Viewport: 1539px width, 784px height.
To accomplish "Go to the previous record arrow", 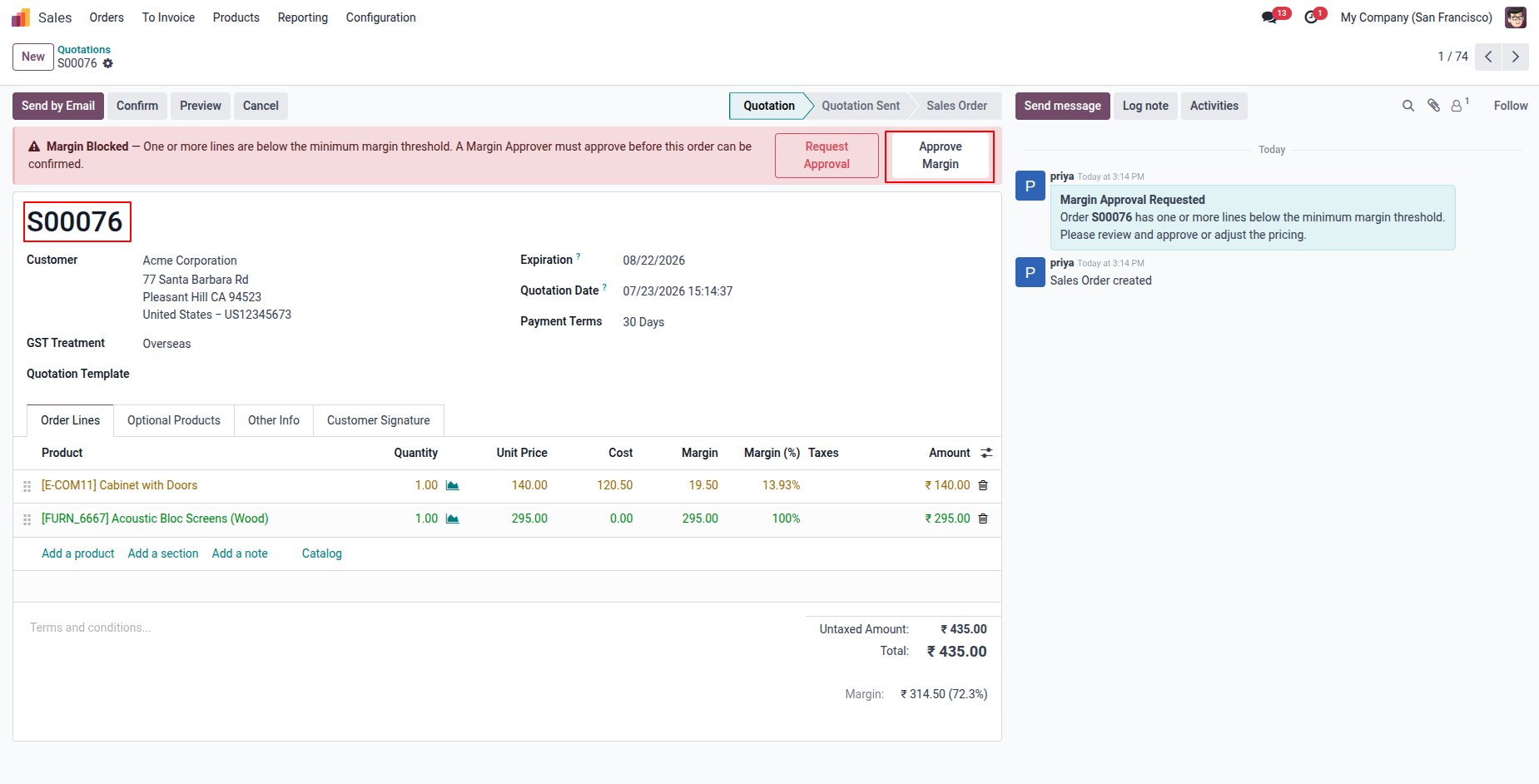I will [x=1488, y=57].
